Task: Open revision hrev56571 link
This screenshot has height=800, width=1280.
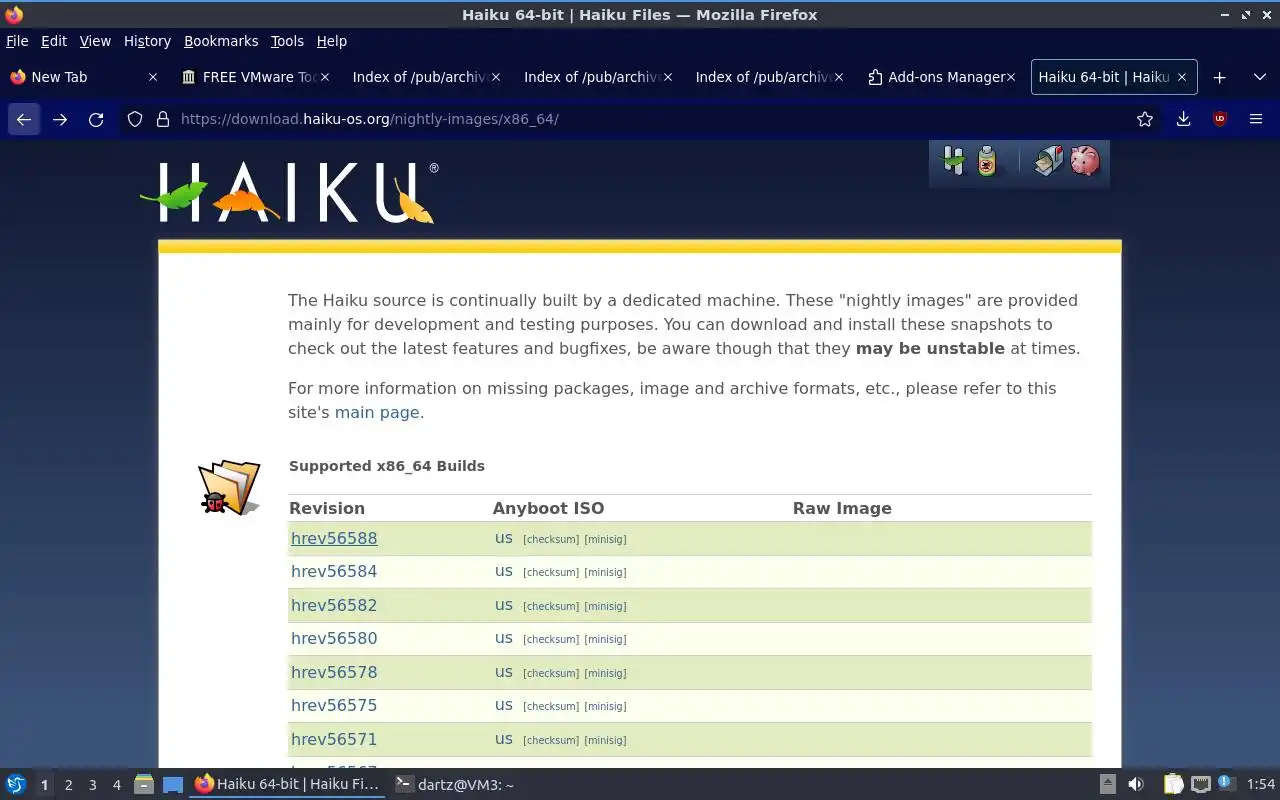Action: (x=334, y=739)
